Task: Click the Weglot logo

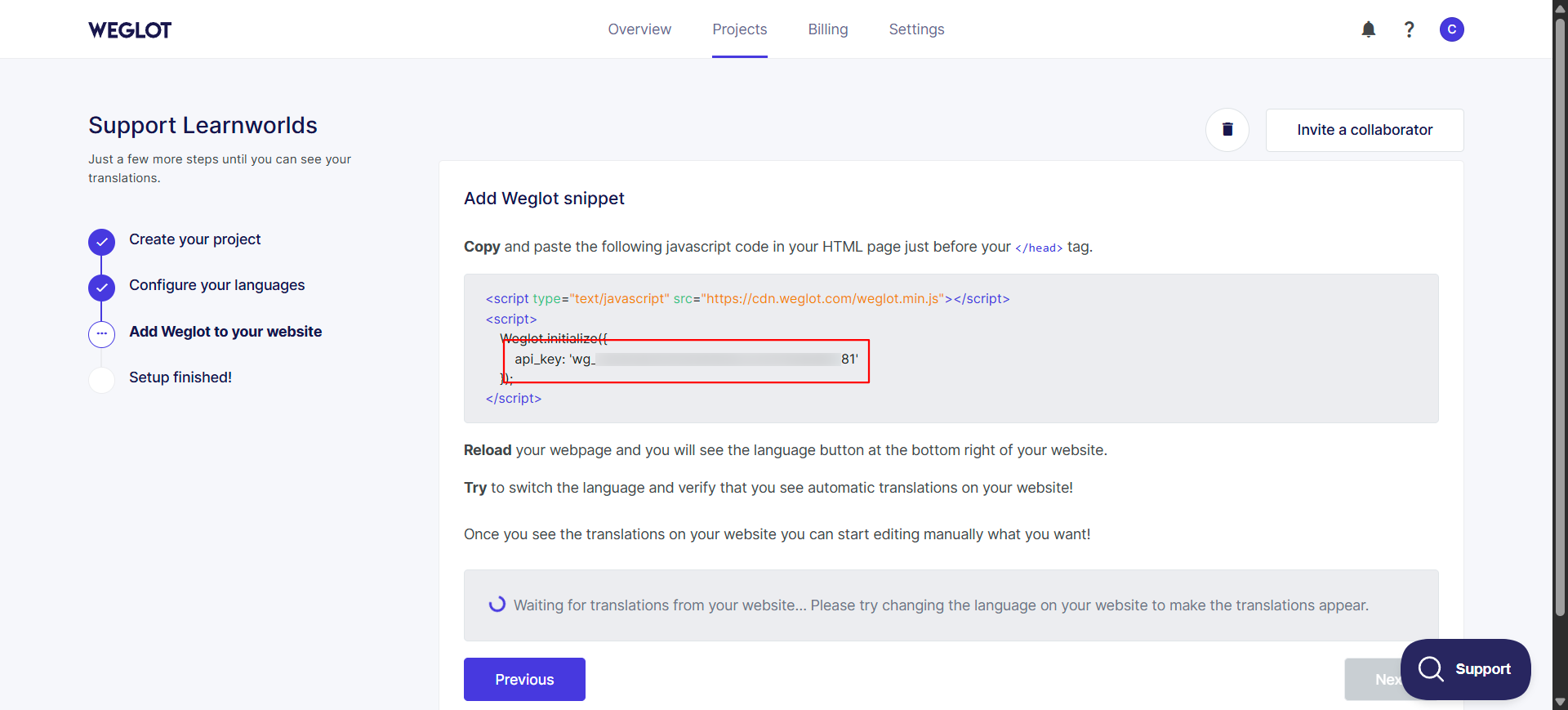Action: point(130,30)
